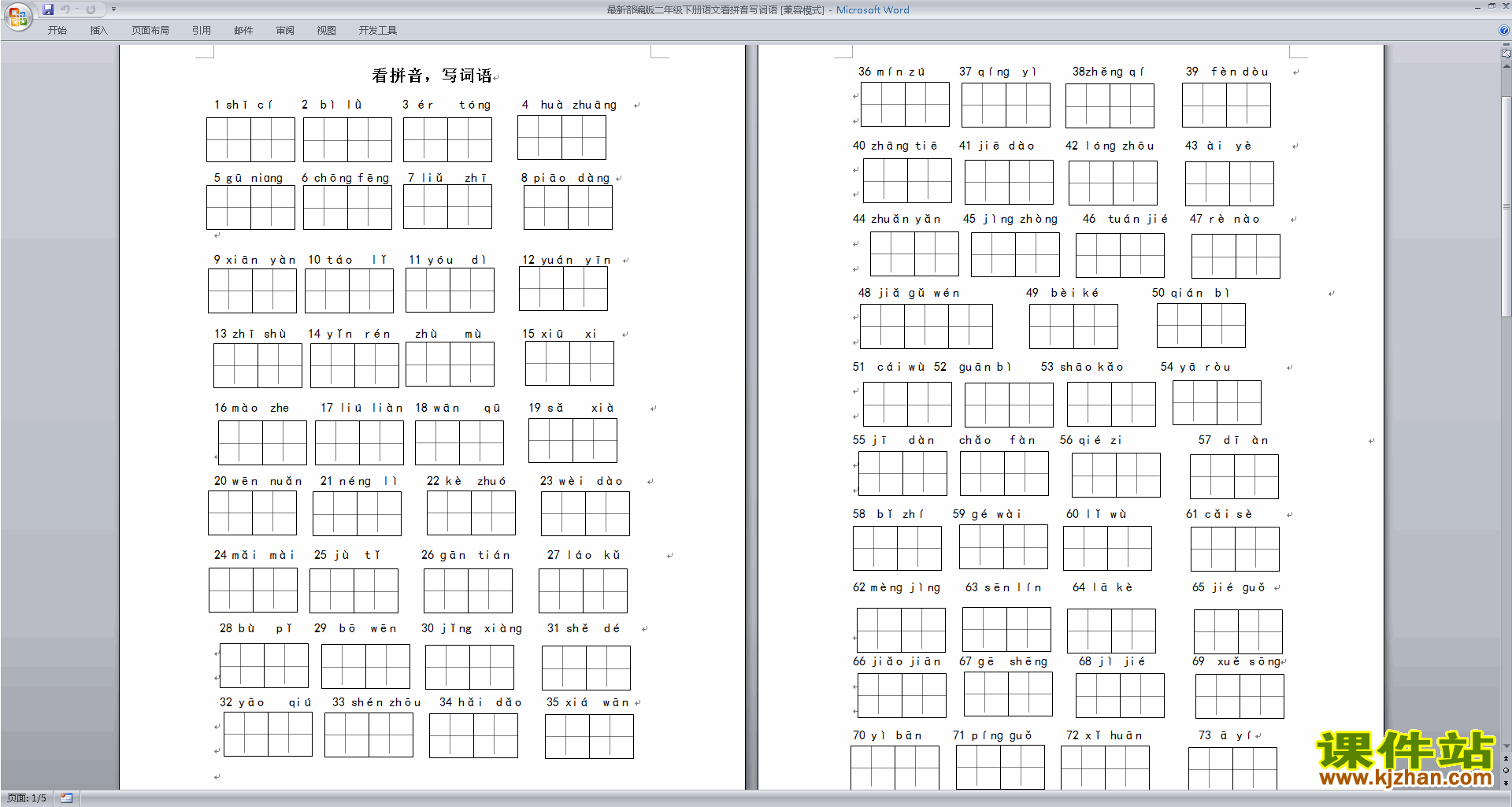
Task: Open the 邮件 ribbon tab
Action: coord(243,31)
